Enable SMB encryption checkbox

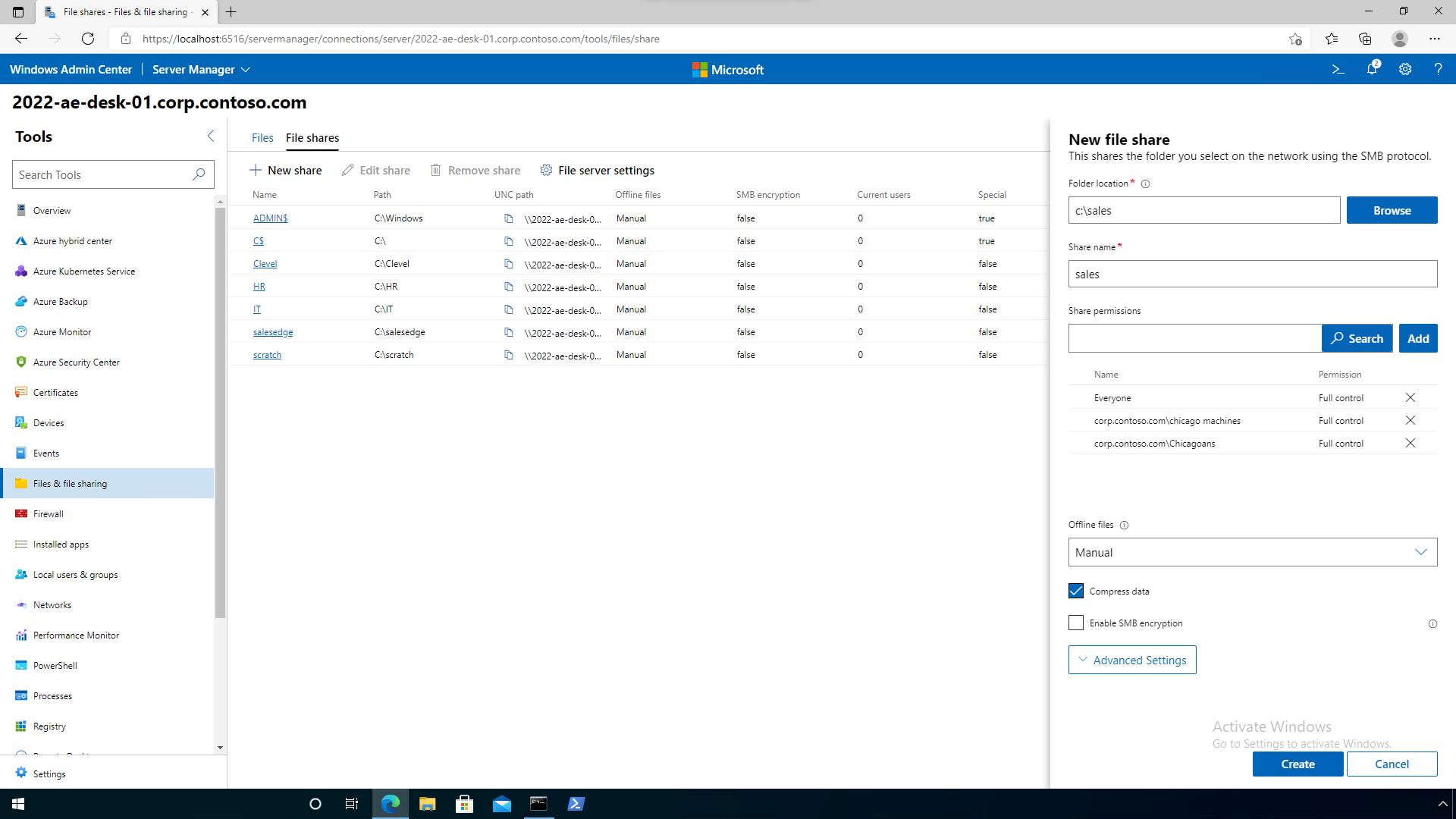coord(1075,622)
